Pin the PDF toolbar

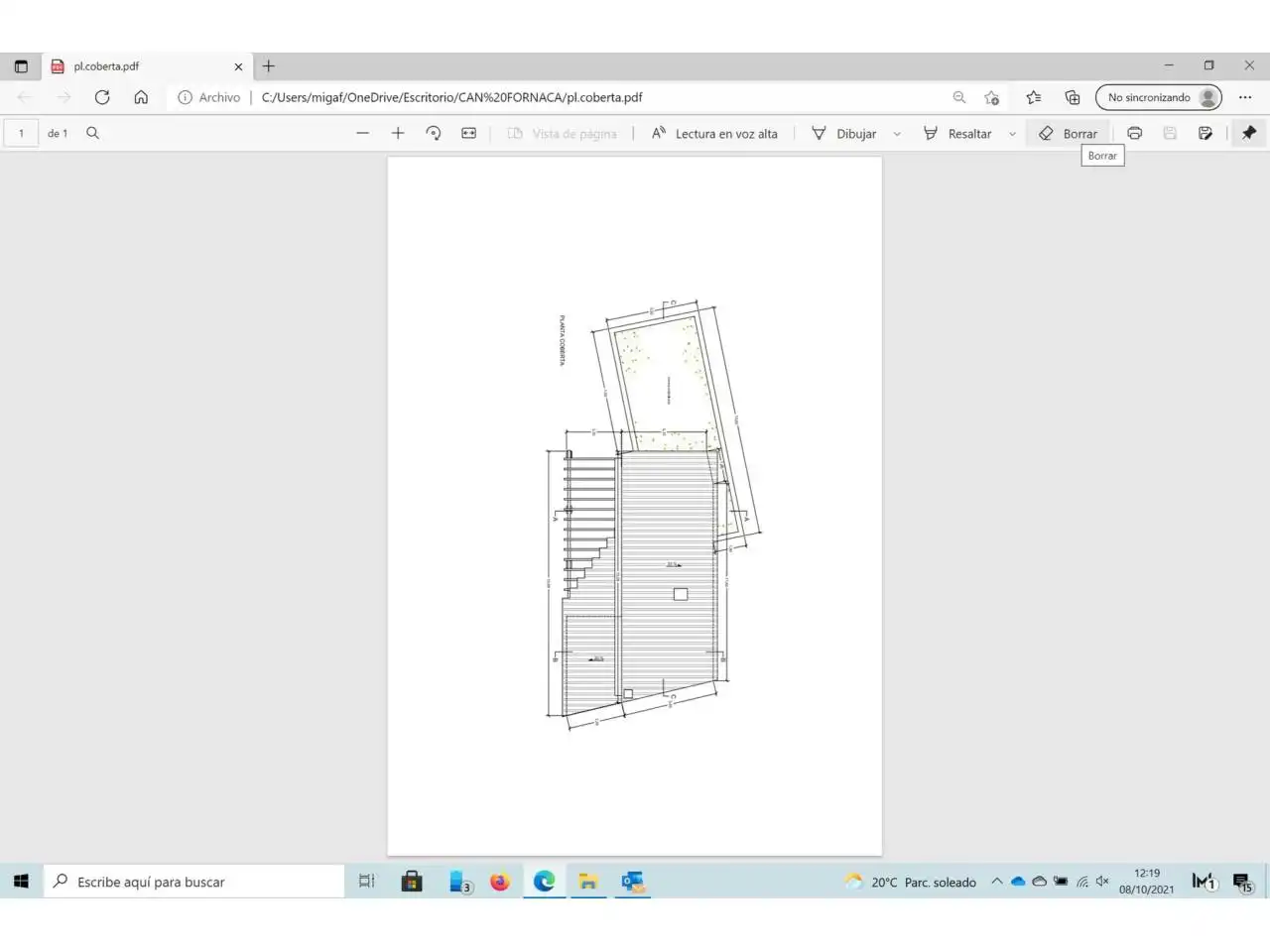tap(1249, 133)
